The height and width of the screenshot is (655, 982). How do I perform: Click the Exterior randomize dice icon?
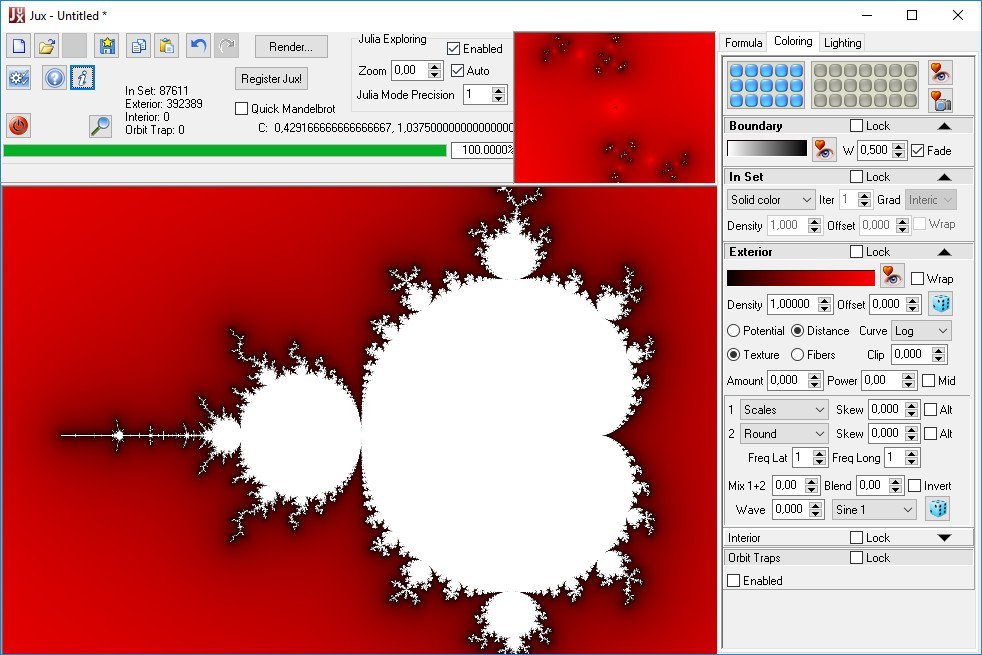[939, 304]
